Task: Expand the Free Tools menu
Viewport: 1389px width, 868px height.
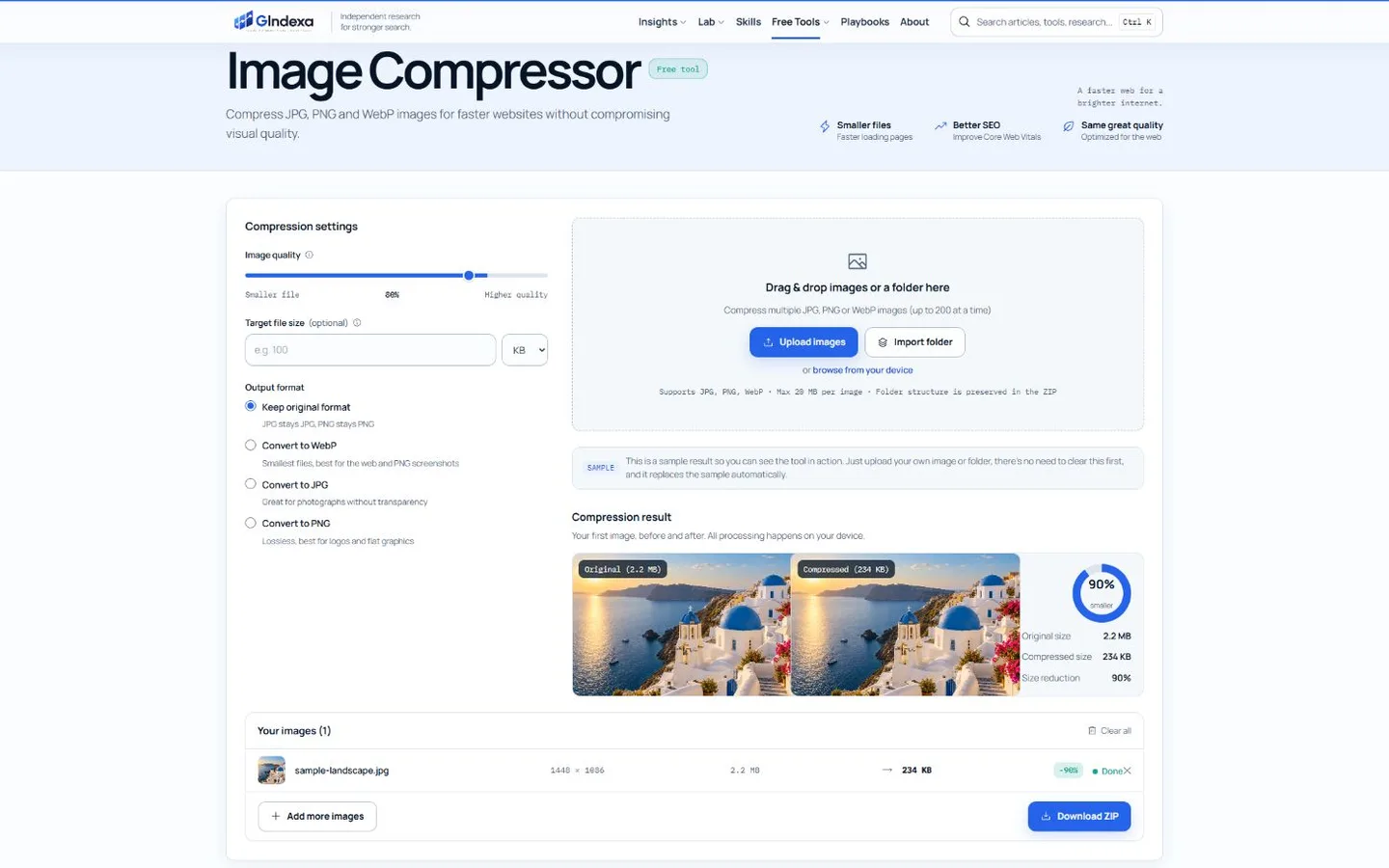Action: tap(800, 22)
